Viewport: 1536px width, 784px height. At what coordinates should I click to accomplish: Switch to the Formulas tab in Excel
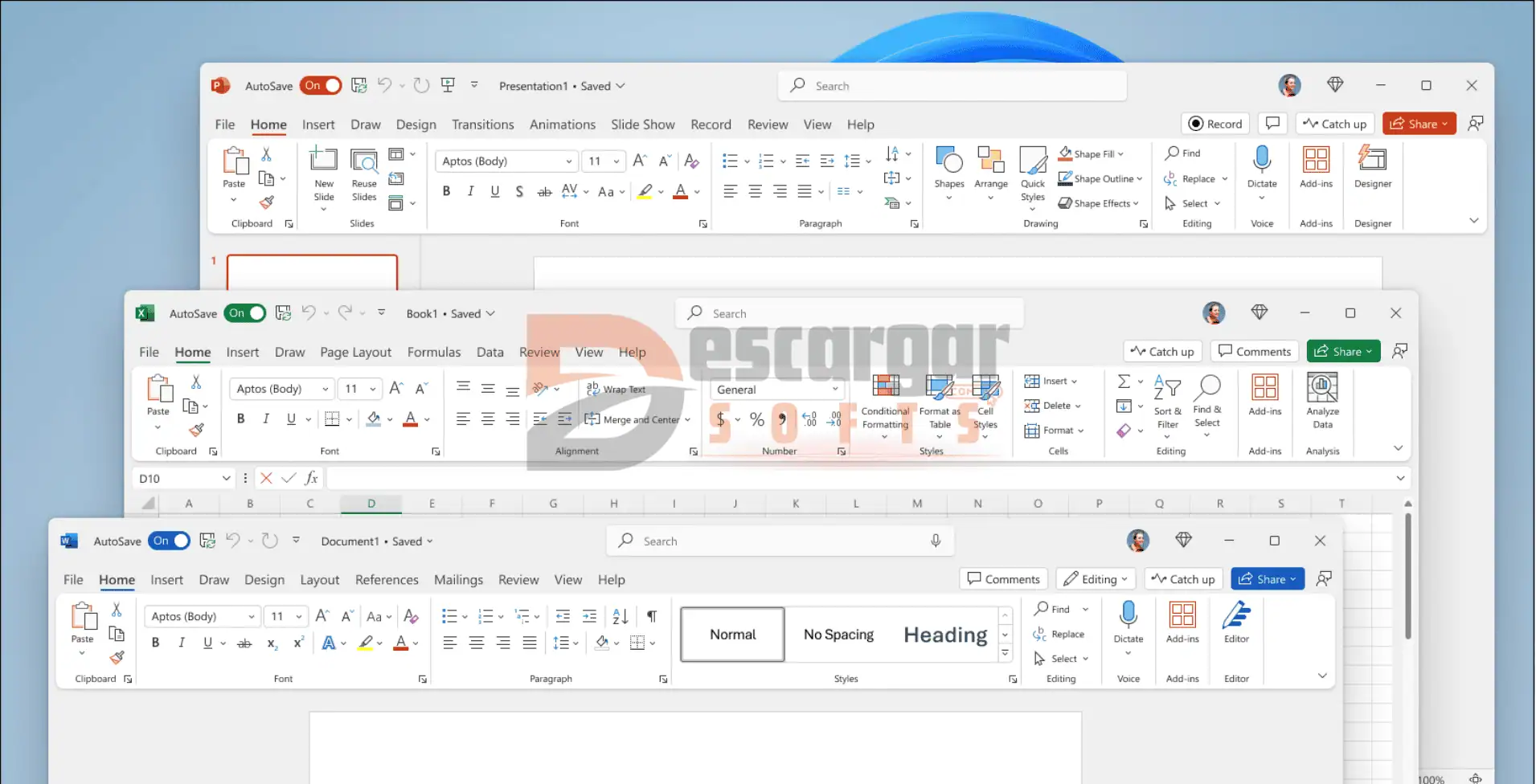(x=434, y=352)
